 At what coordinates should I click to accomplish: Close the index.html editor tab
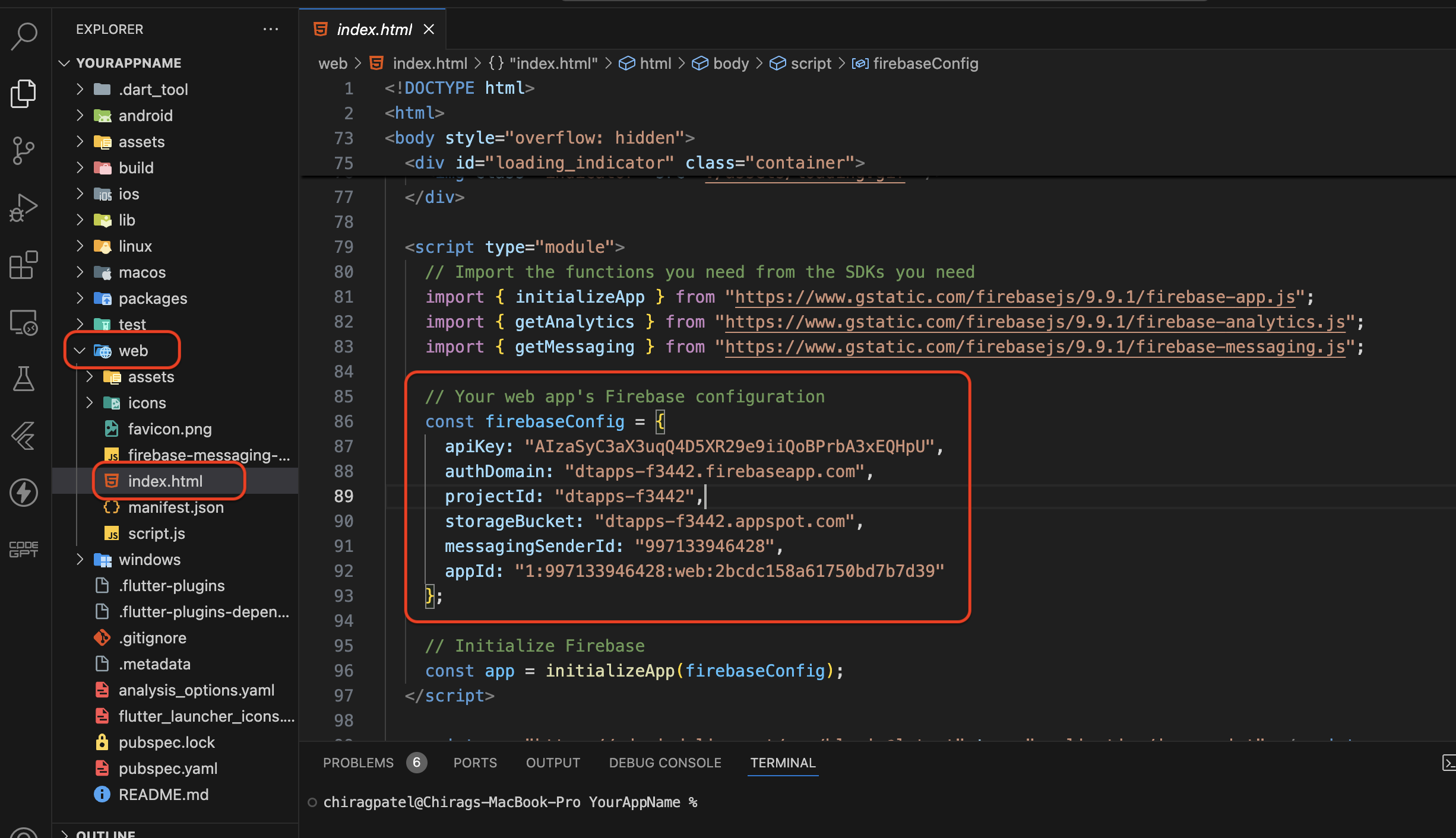(429, 29)
